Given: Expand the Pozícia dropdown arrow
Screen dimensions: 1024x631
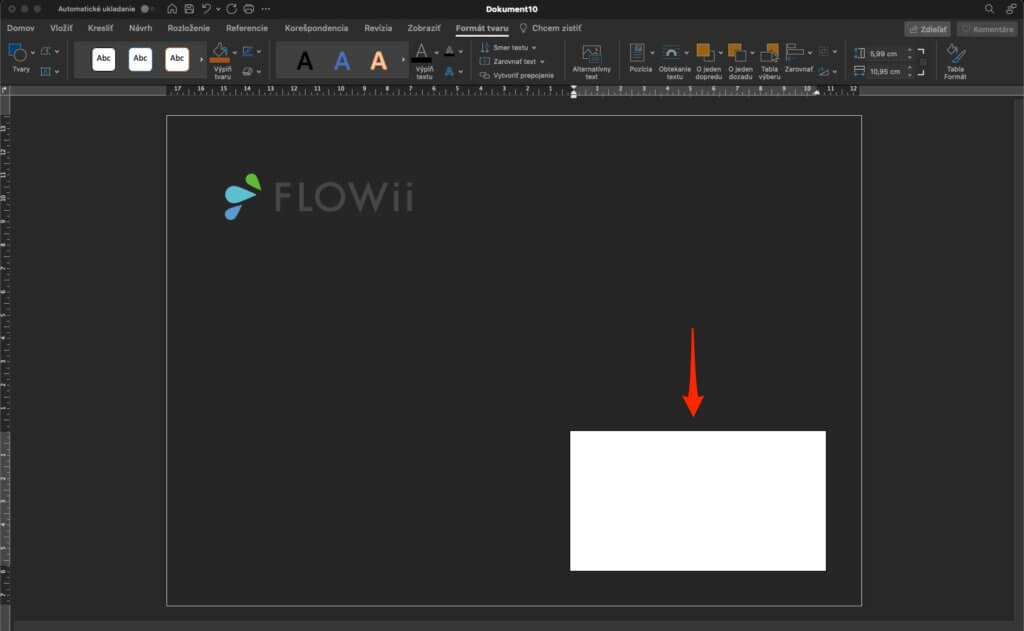Looking at the screenshot, I should pos(652,53).
